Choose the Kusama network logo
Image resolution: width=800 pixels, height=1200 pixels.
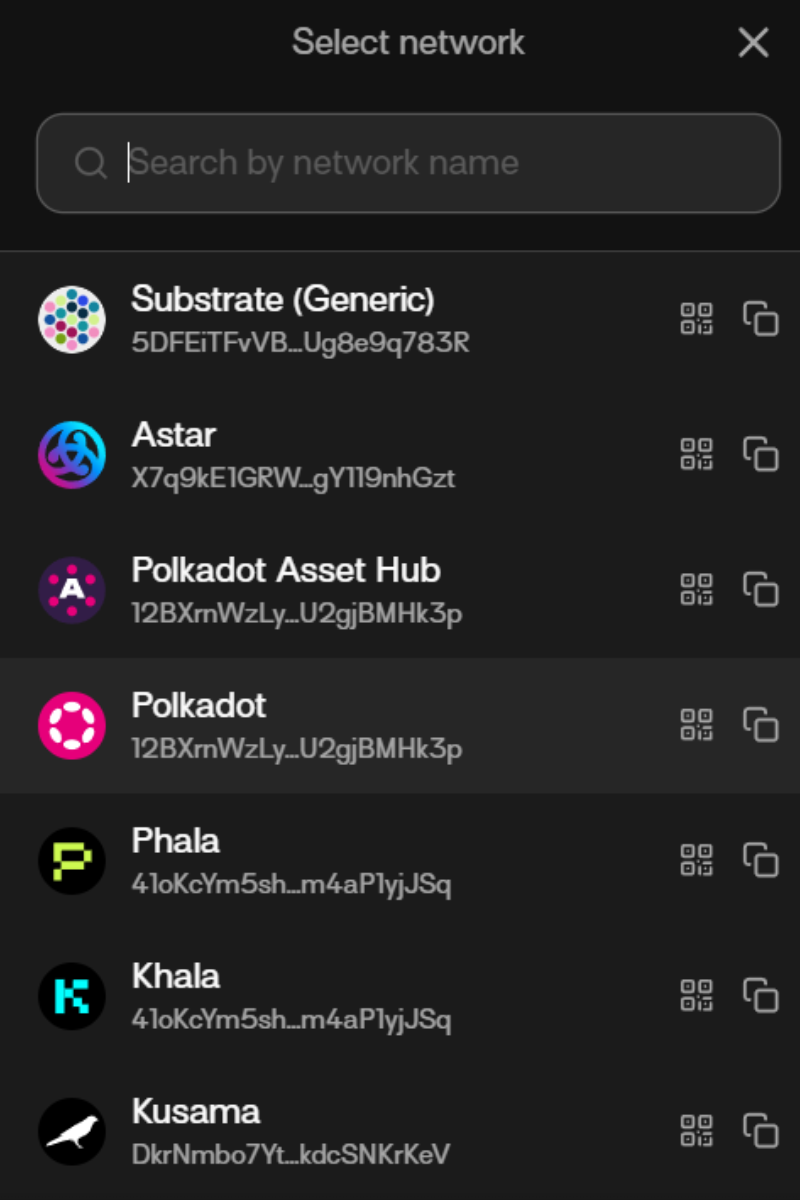pos(72,1130)
